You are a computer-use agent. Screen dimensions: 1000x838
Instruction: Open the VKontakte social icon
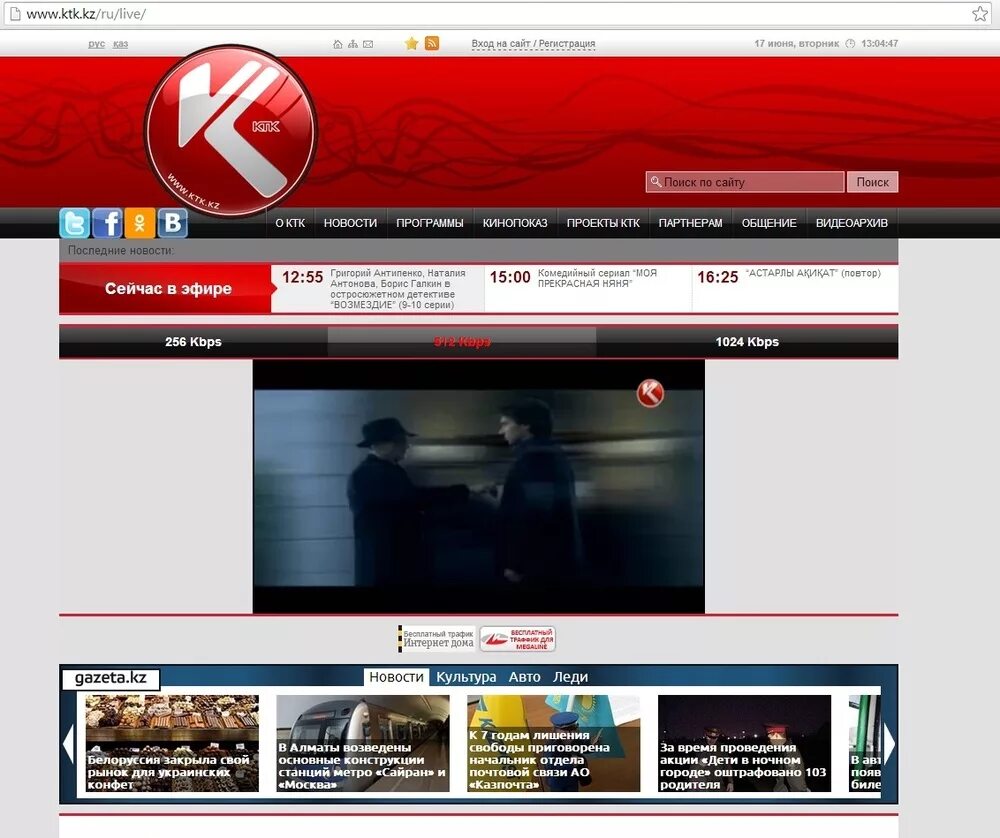(172, 223)
